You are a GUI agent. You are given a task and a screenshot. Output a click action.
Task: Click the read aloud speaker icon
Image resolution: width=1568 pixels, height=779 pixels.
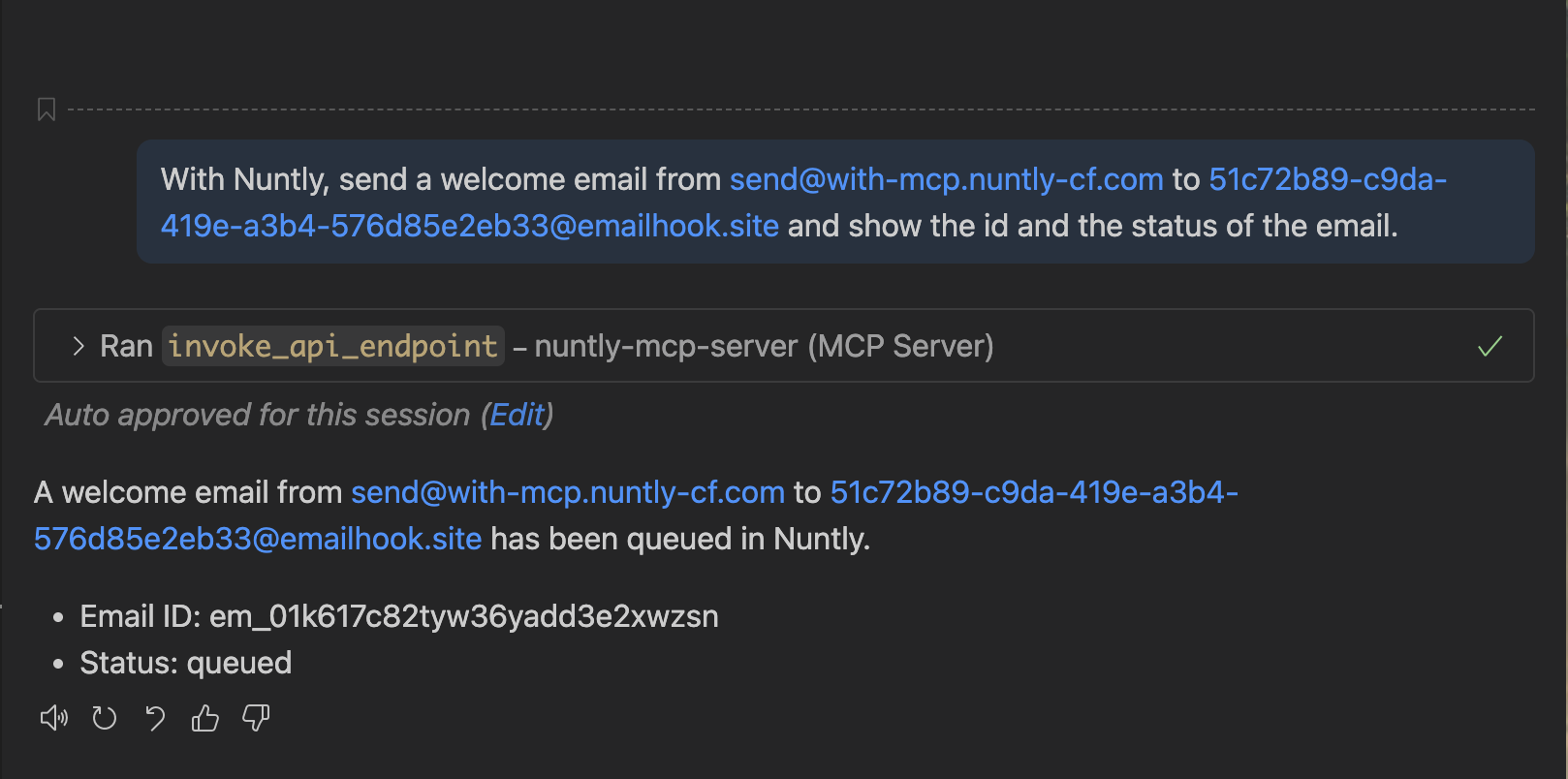click(x=54, y=718)
